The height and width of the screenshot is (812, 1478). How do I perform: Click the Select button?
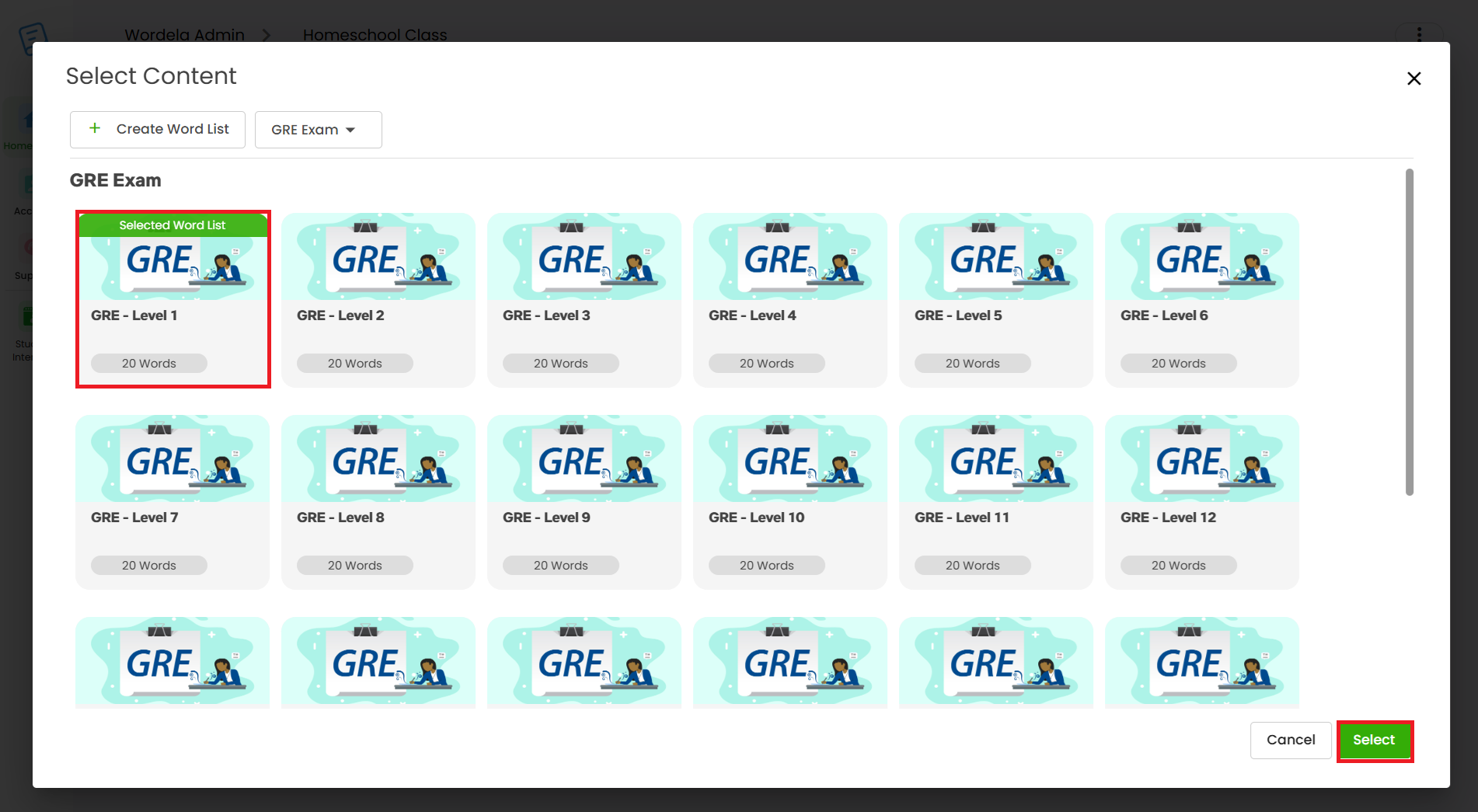(1374, 741)
